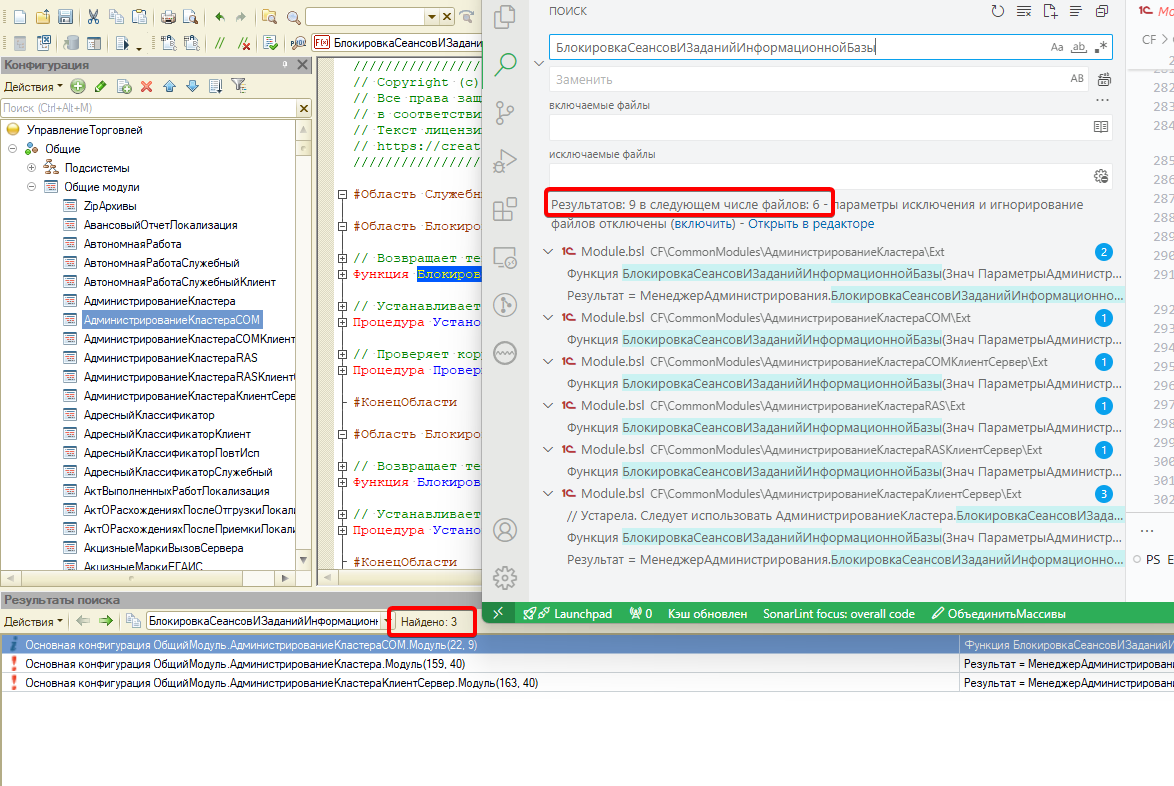Collapse the АдминистрированиеКластераCOM\Ext Module.bsl result group
Viewport: 1174px width, 786px height.
click(548, 318)
